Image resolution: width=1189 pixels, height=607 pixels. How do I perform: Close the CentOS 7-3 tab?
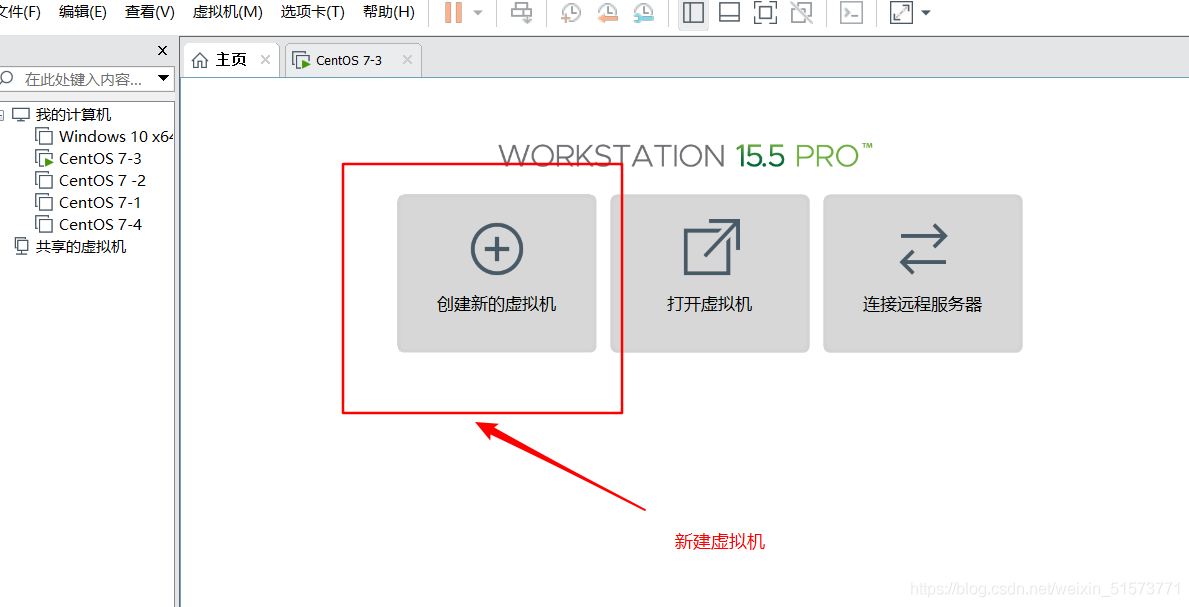click(407, 60)
